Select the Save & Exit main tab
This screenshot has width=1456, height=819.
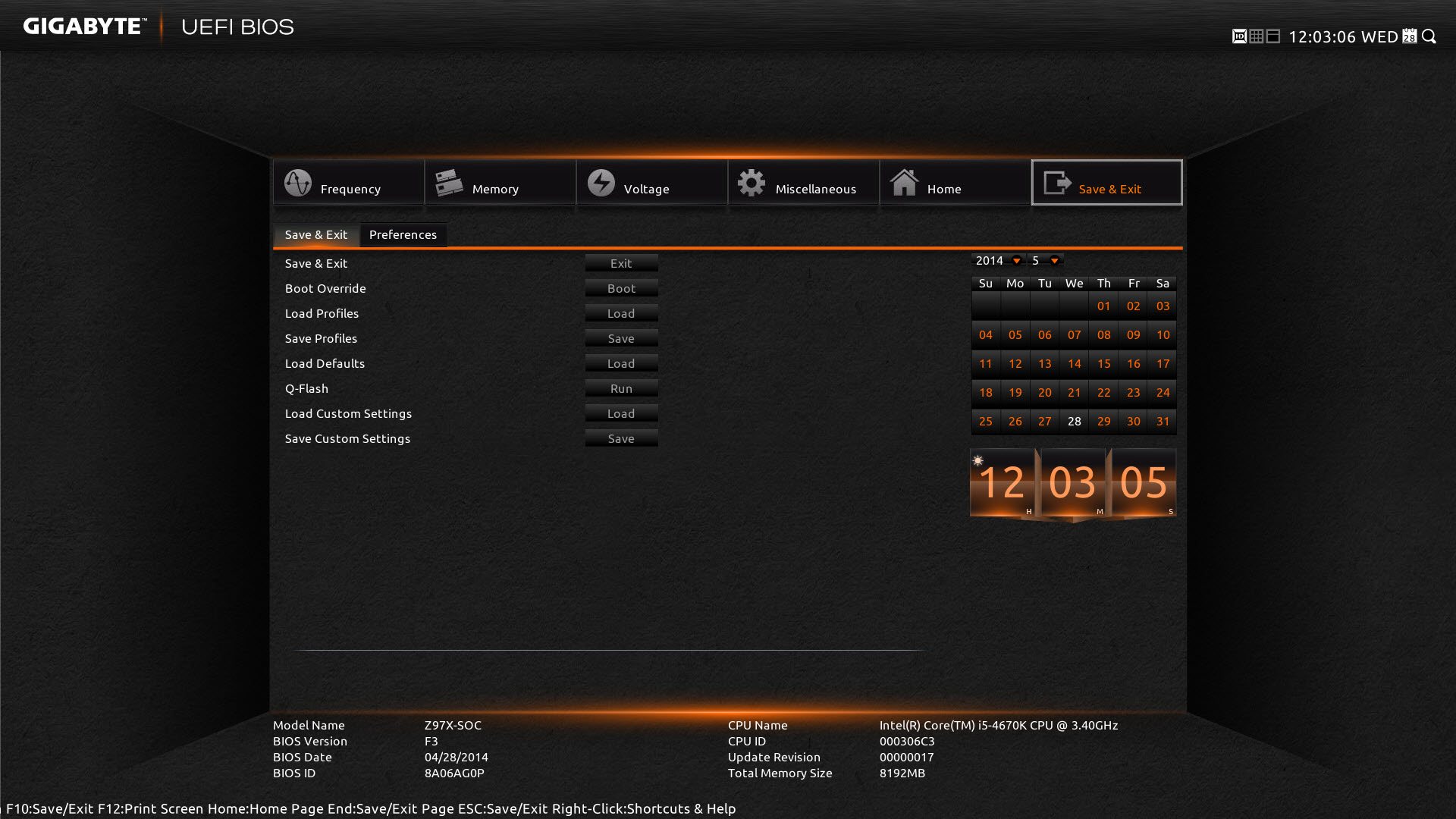pos(1107,182)
